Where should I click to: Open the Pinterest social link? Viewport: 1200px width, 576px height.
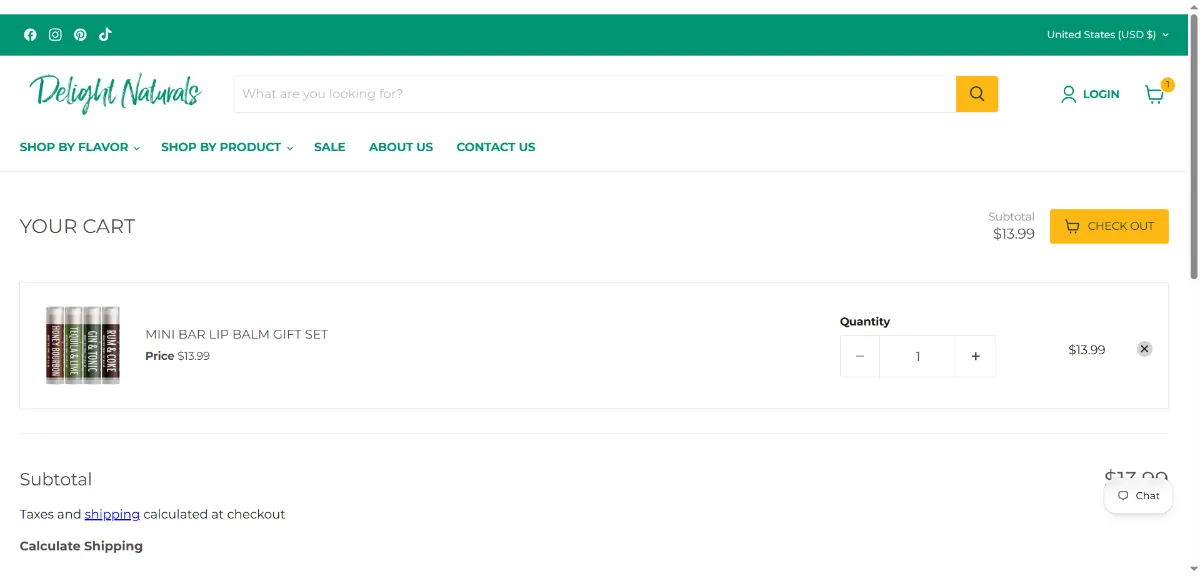coord(80,34)
